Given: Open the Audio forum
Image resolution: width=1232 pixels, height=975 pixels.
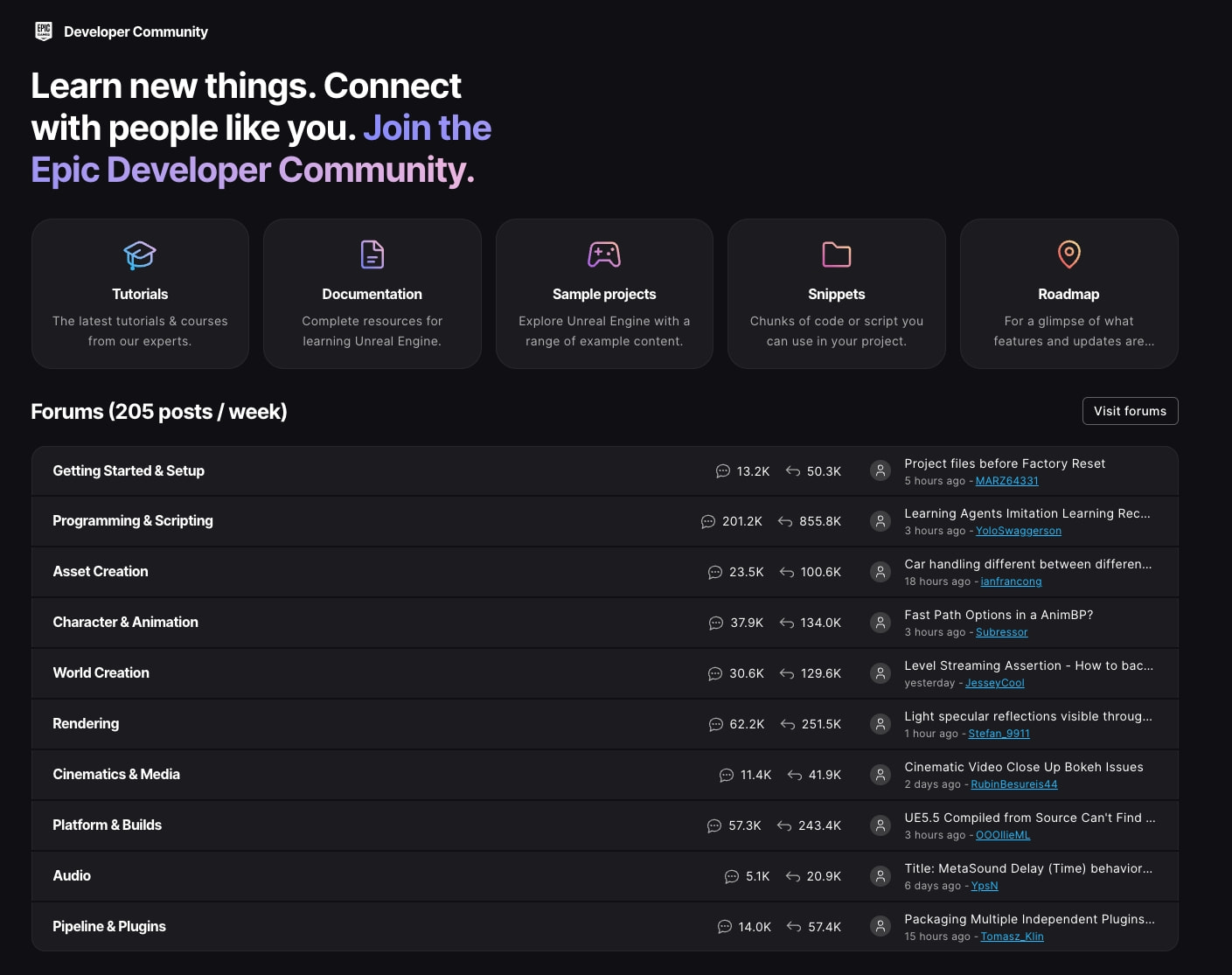Looking at the screenshot, I should 72,876.
